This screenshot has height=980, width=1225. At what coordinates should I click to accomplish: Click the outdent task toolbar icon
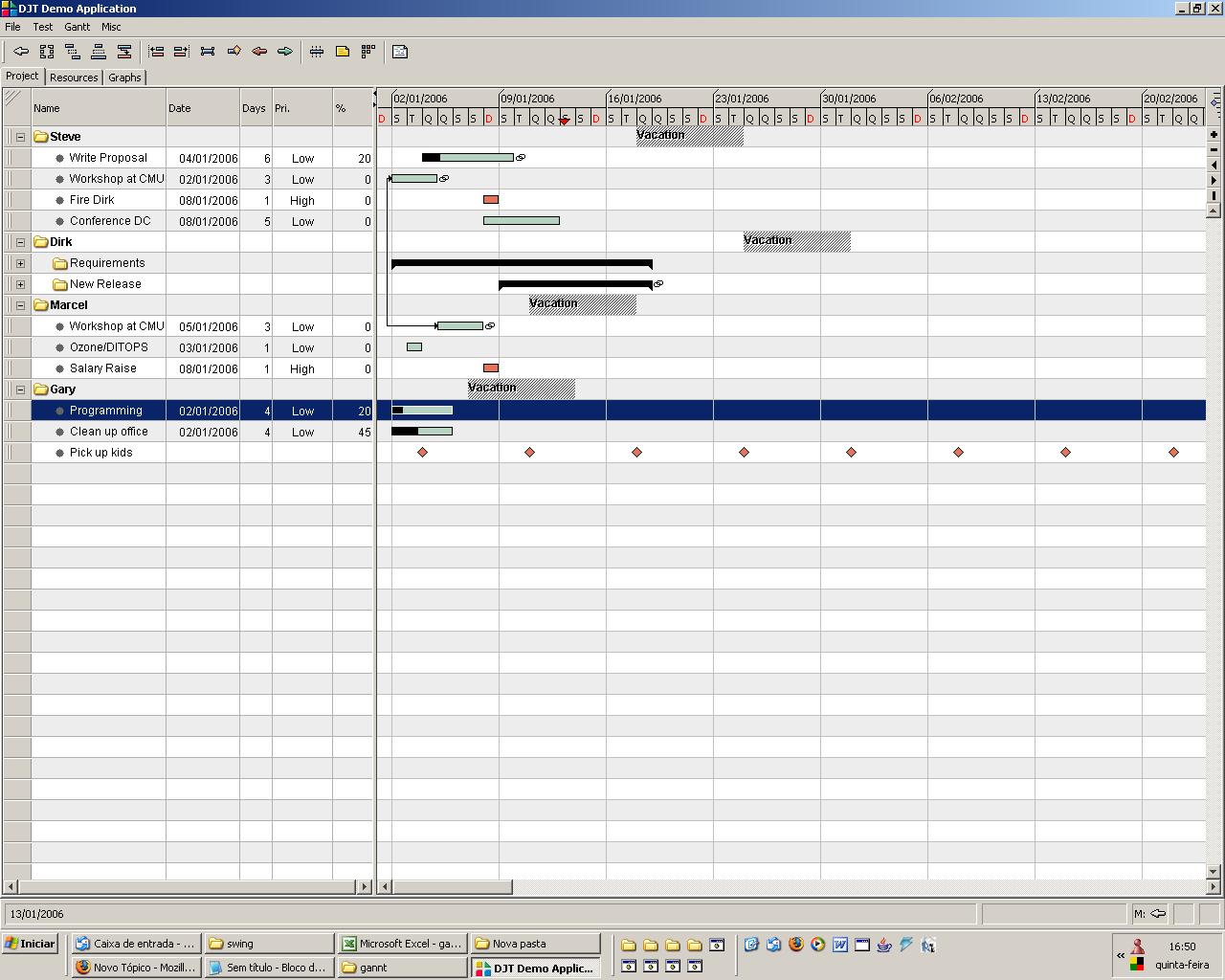coord(156,52)
